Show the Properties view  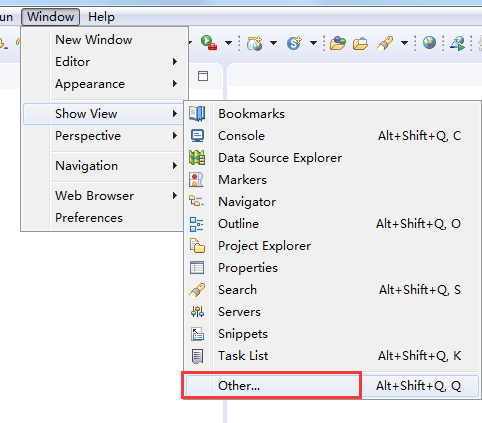[x=332, y=268]
